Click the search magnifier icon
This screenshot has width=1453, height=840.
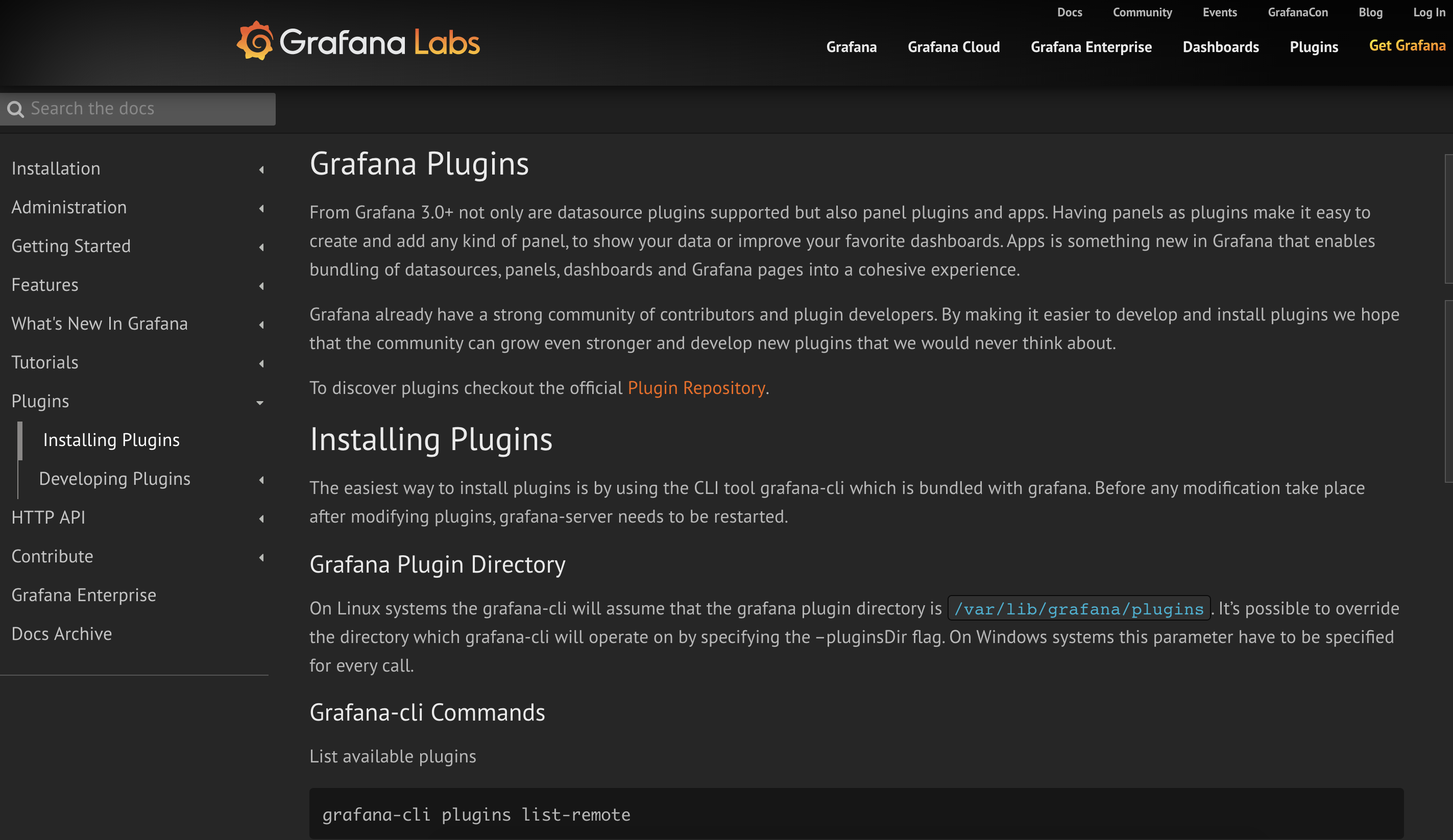pos(15,109)
